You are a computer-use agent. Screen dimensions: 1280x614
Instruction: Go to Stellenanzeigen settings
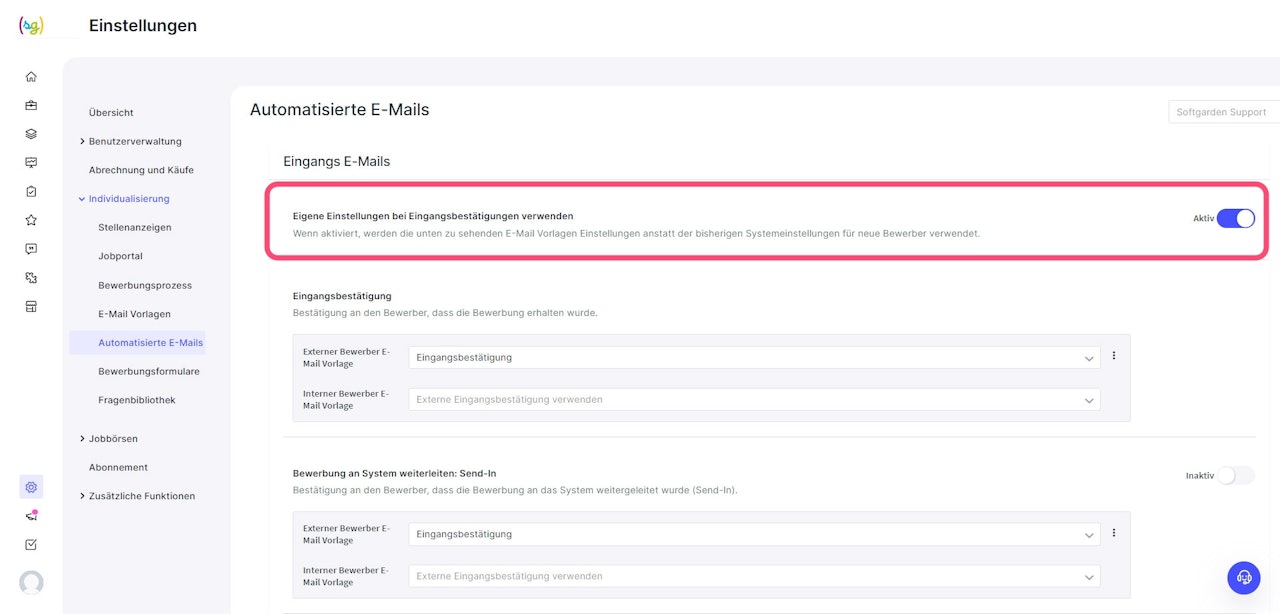pos(135,228)
